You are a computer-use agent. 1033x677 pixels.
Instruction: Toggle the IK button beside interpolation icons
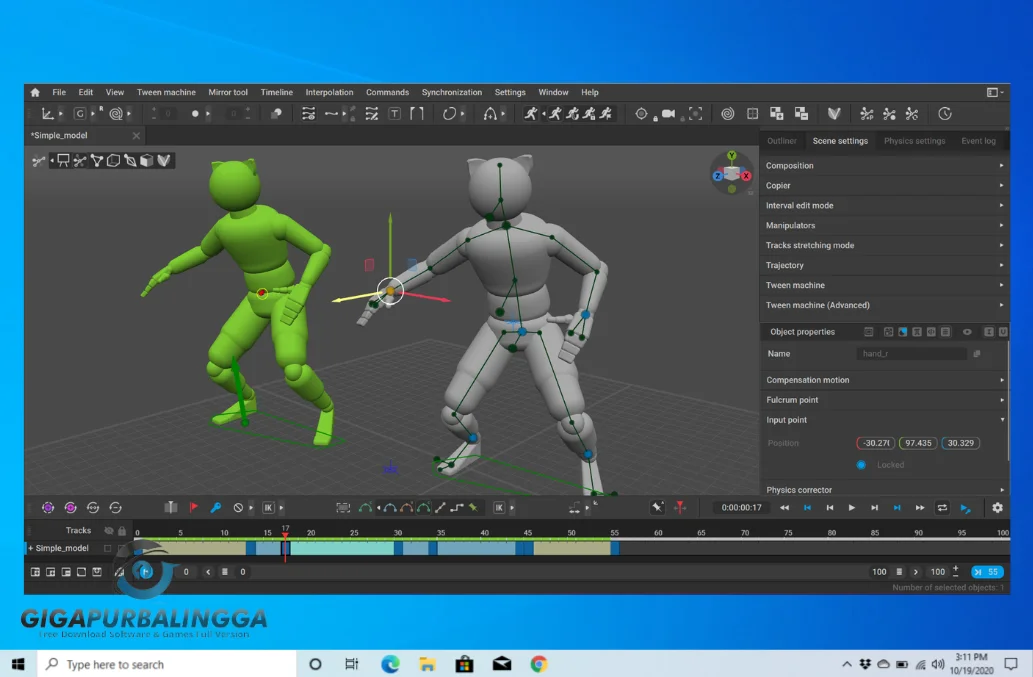(x=499, y=508)
